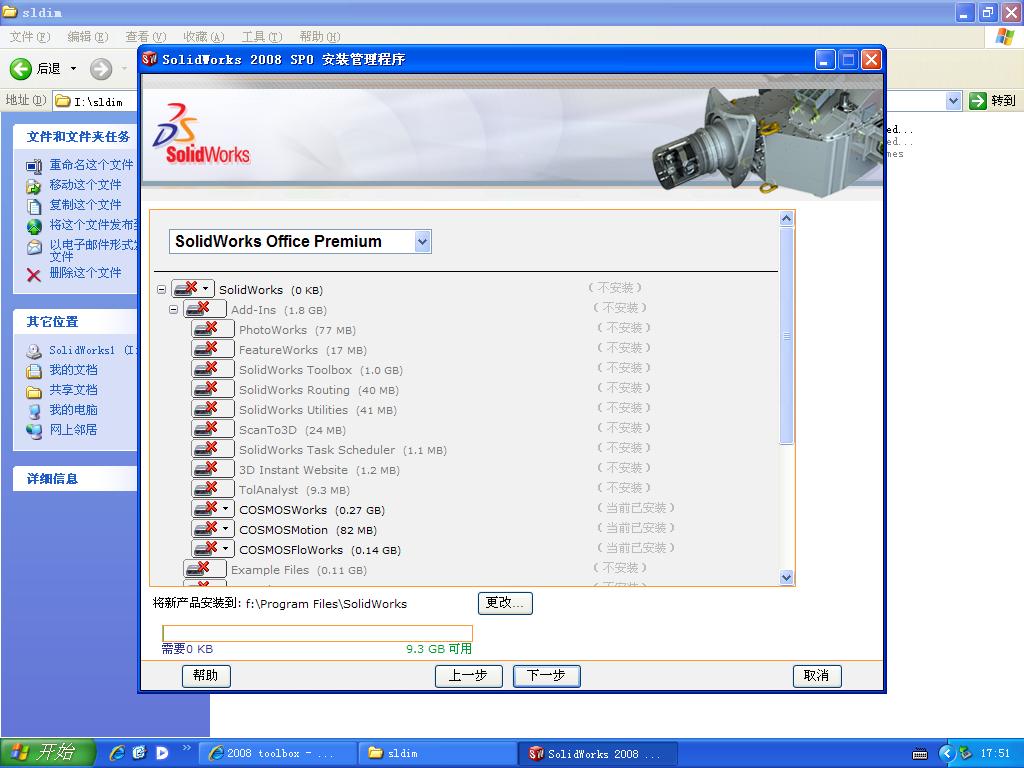Proceed with the 下一步 button

click(546, 675)
